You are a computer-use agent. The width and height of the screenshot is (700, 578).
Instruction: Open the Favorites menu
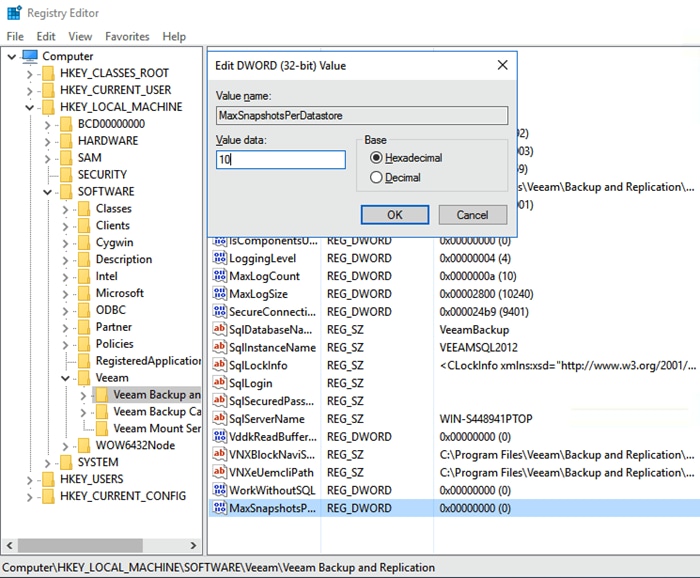coord(127,36)
